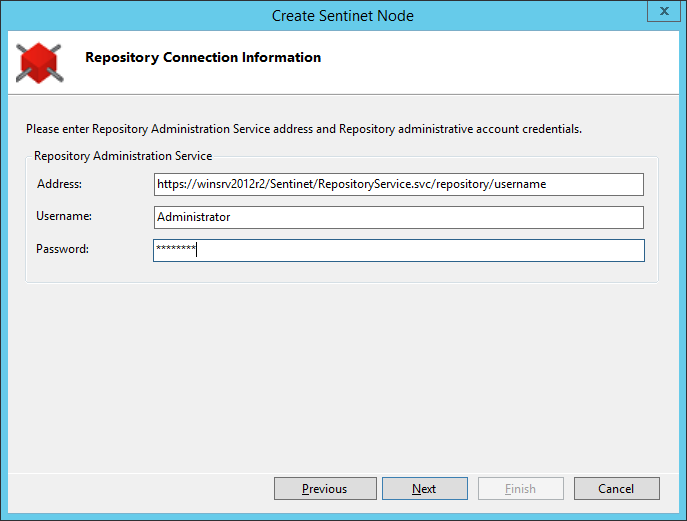The width and height of the screenshot is (687, 521).
Task: Cancel the node creation wizard
Action: [x=616, y=489]
